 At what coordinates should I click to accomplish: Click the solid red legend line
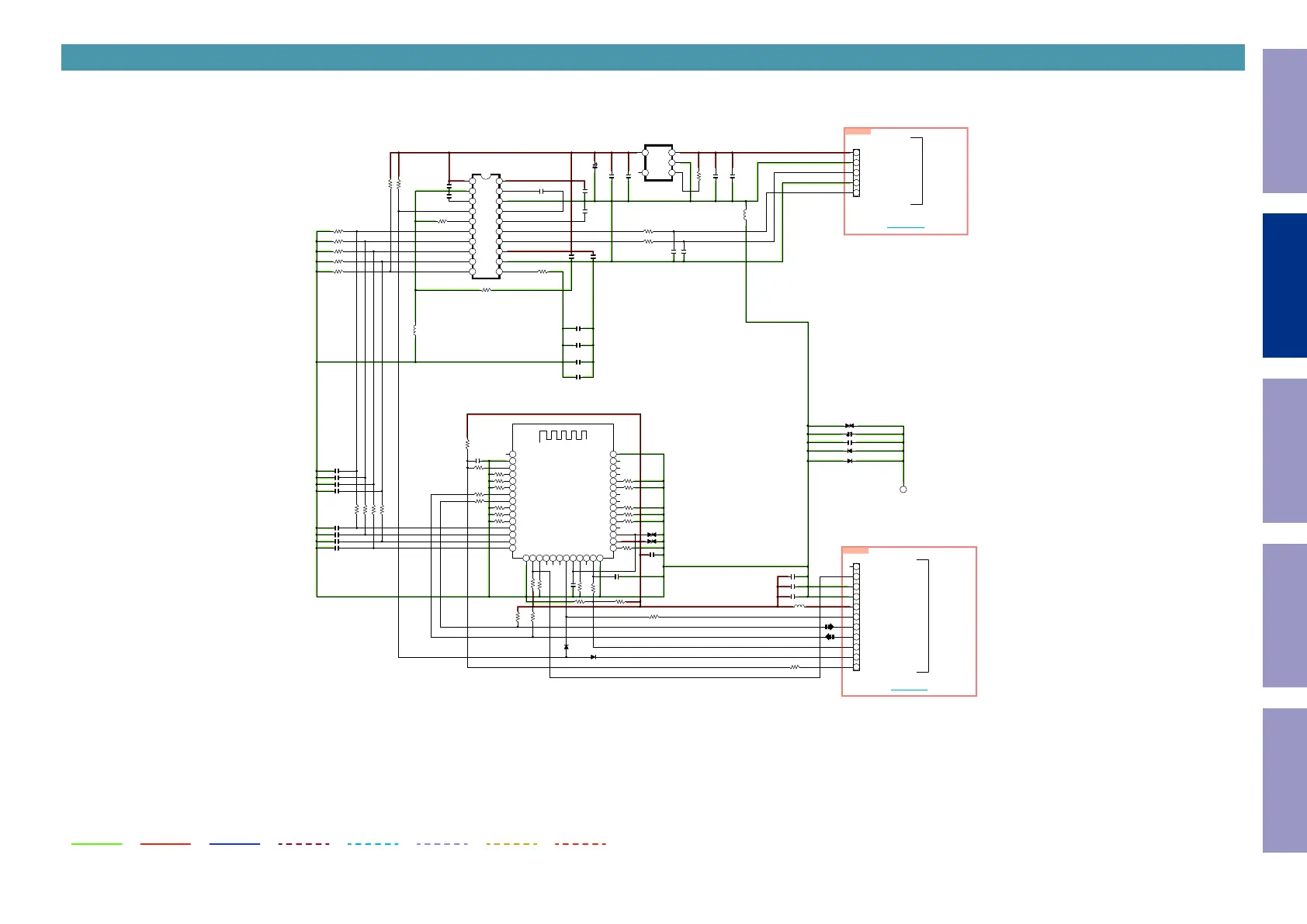point(165,844)
